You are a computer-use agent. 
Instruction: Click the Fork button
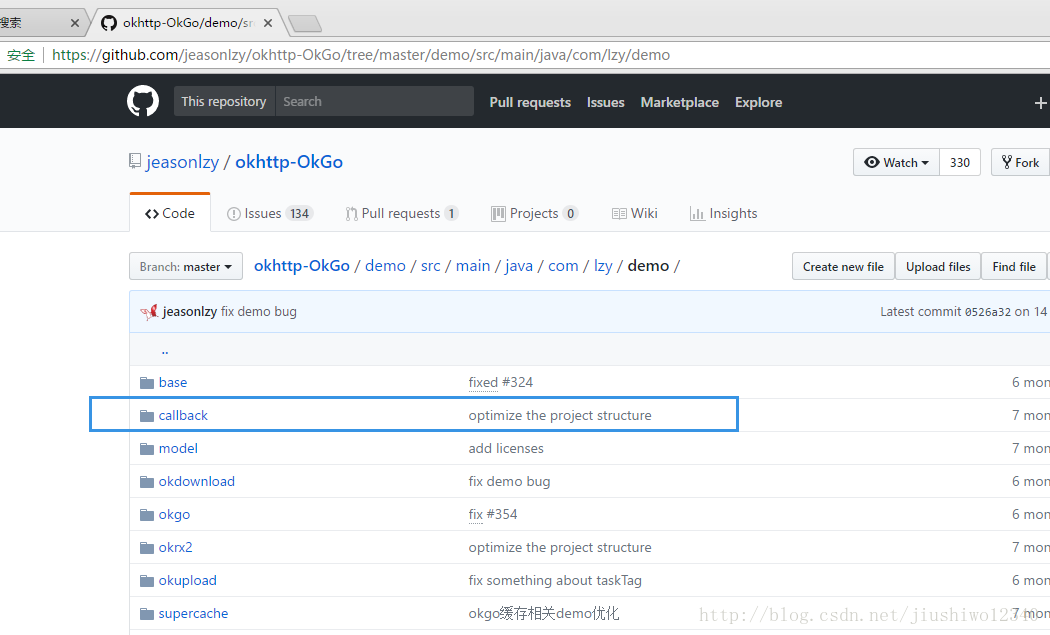pos(1021,162)
